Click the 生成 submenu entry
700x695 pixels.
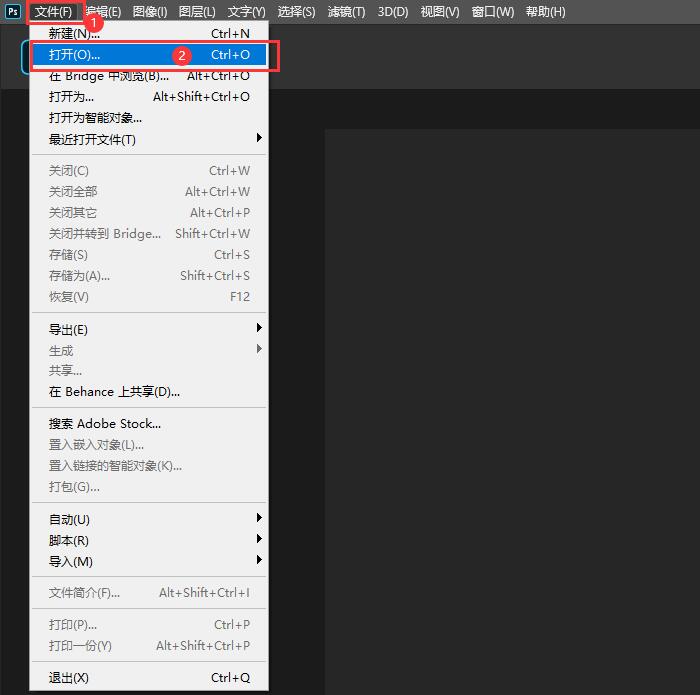pos(149,350)
